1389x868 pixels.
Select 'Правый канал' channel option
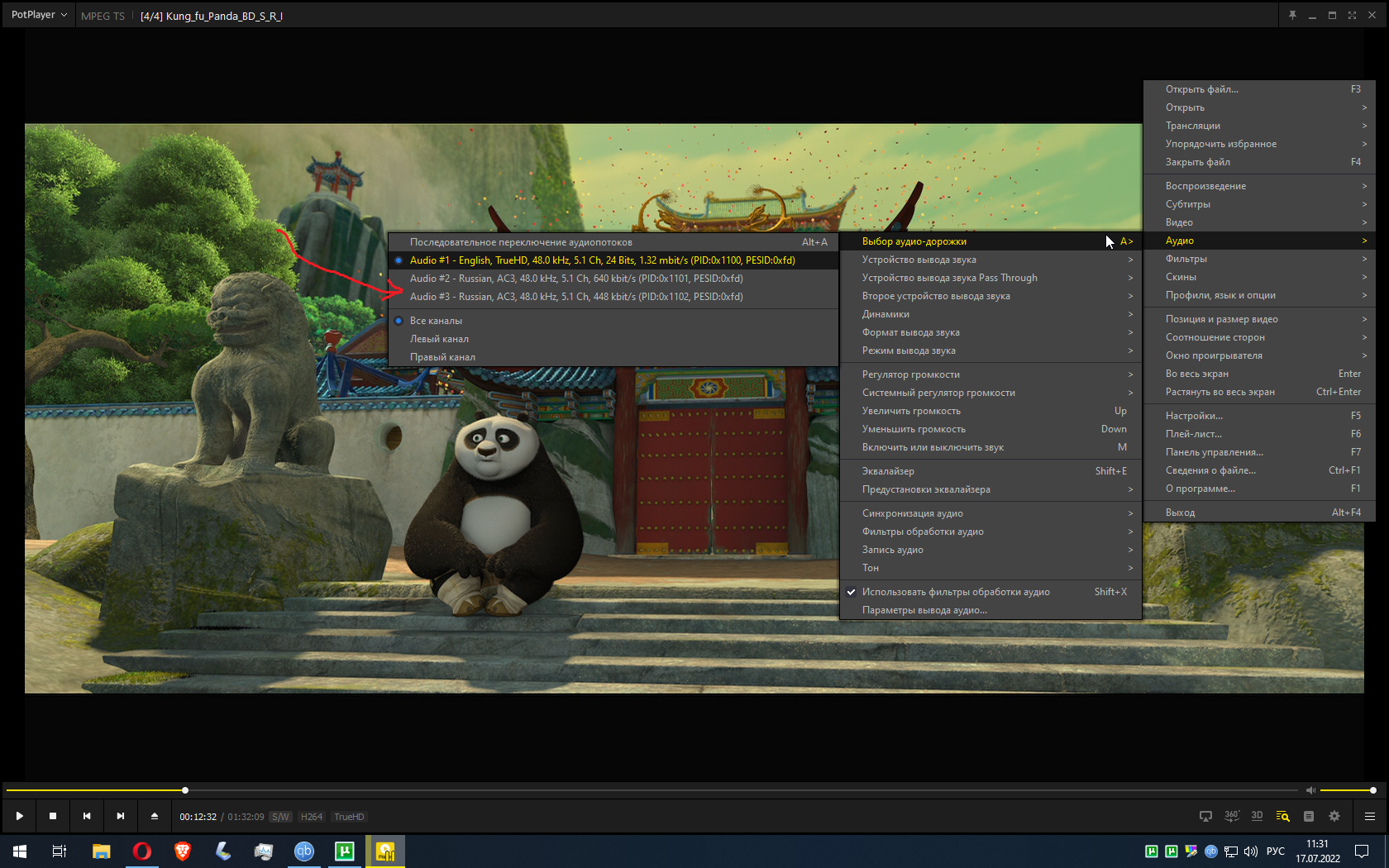[613, 357]
